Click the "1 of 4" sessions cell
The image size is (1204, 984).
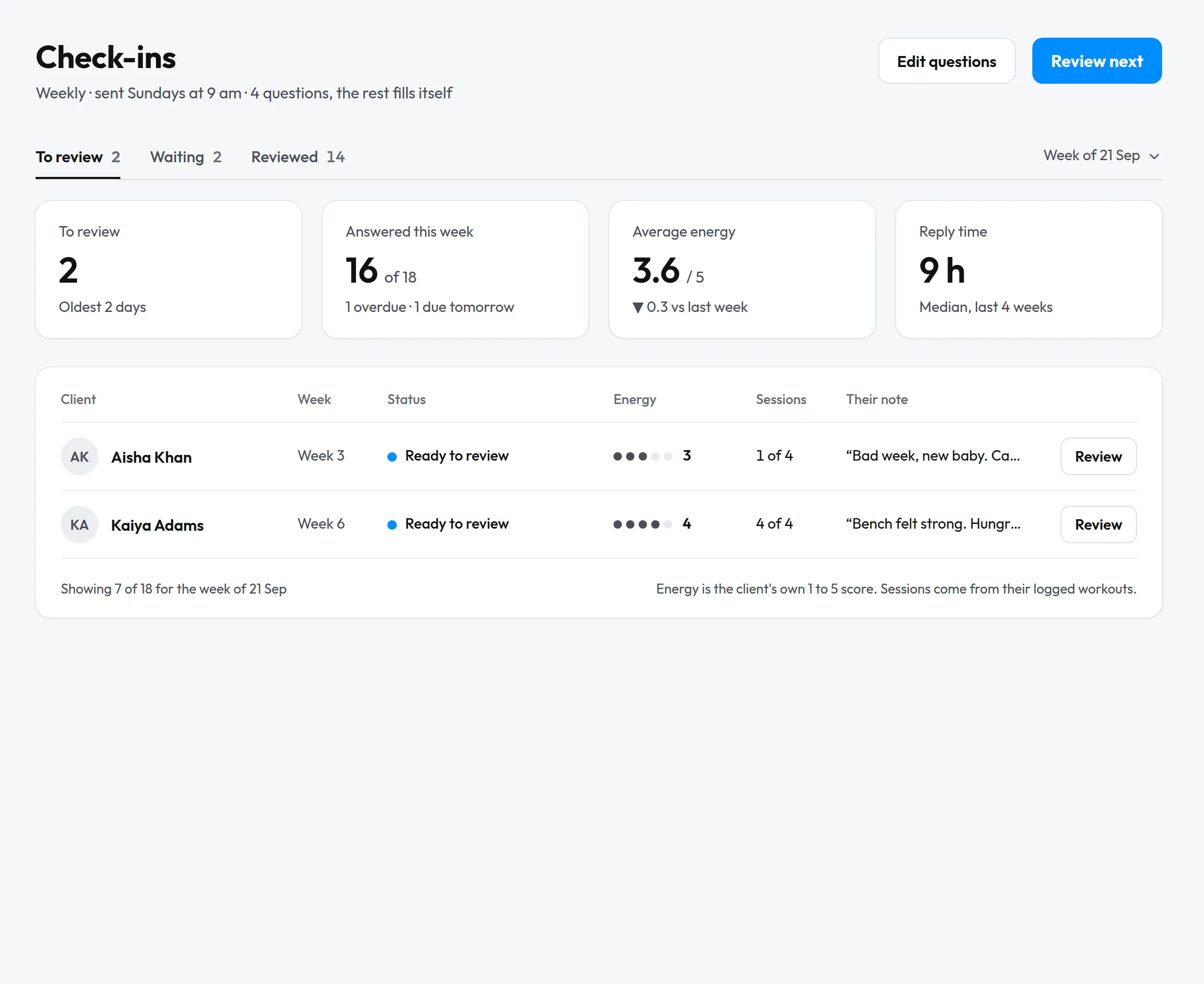(x=774, y=456)
